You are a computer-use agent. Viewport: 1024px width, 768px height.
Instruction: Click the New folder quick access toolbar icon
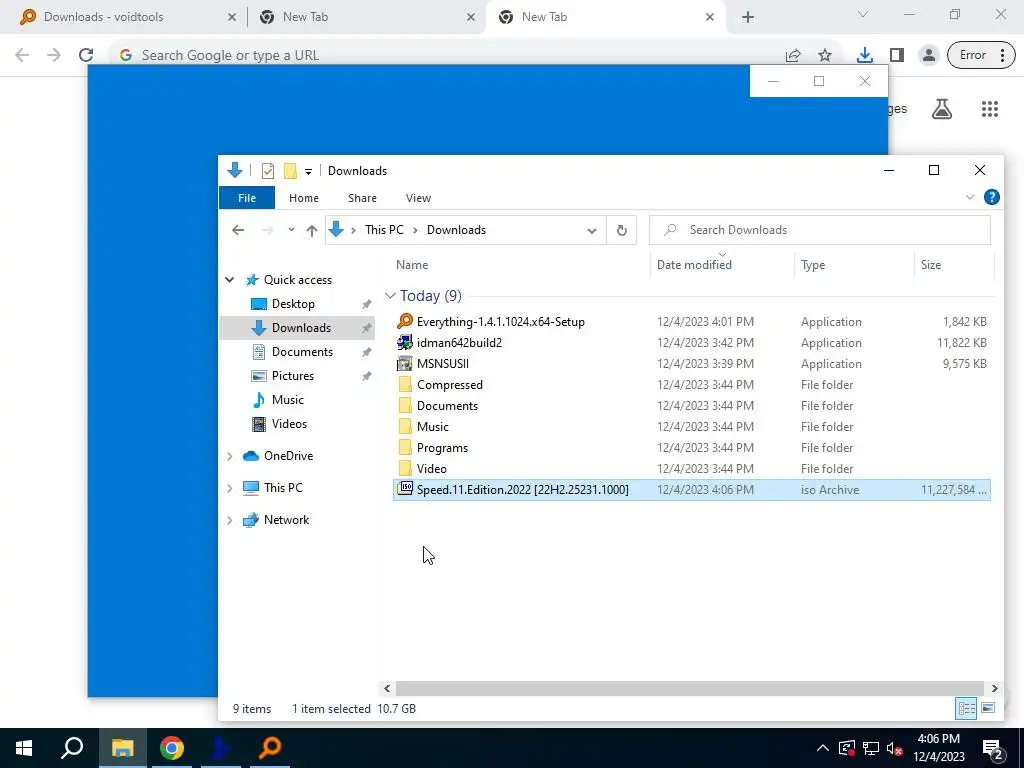291,171
